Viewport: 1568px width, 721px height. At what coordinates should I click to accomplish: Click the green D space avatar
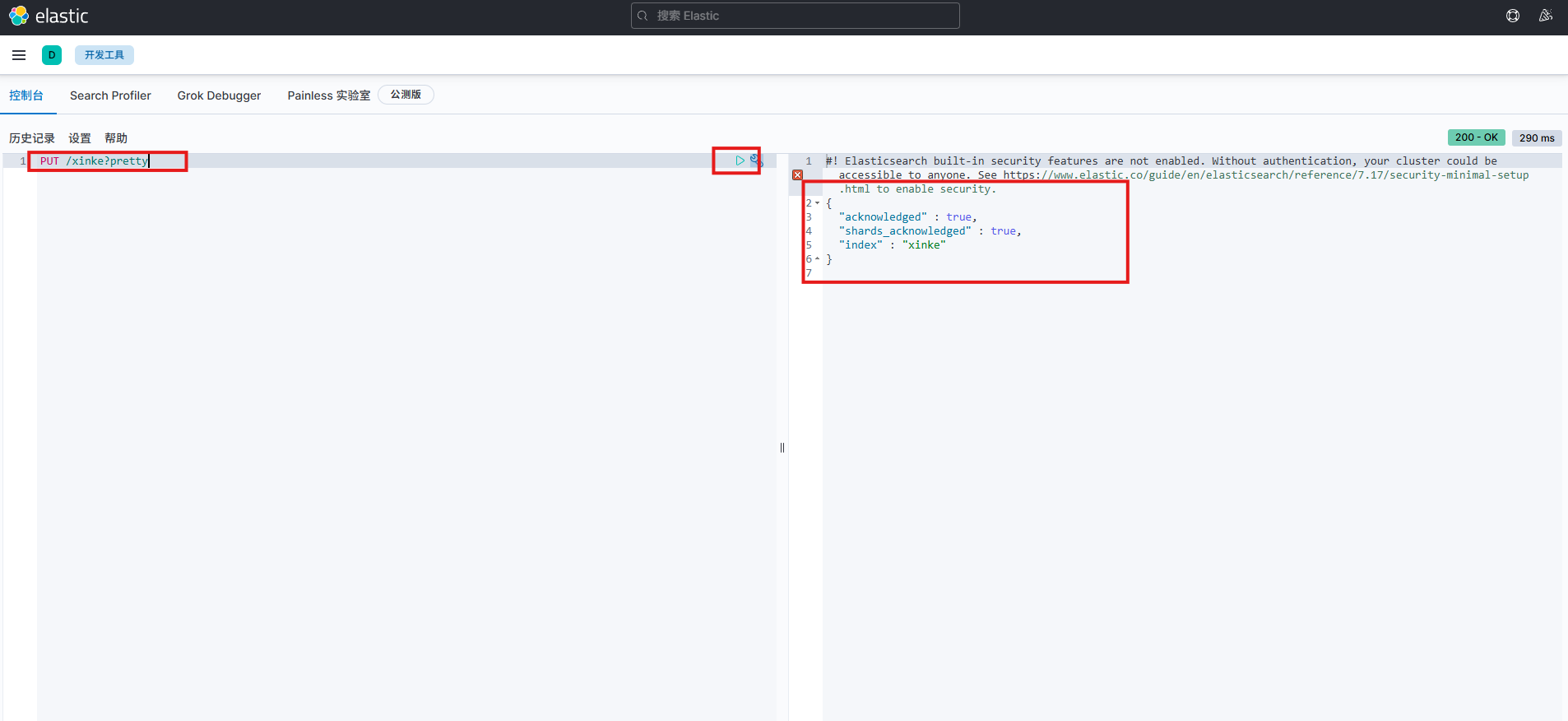click(52, 55)
